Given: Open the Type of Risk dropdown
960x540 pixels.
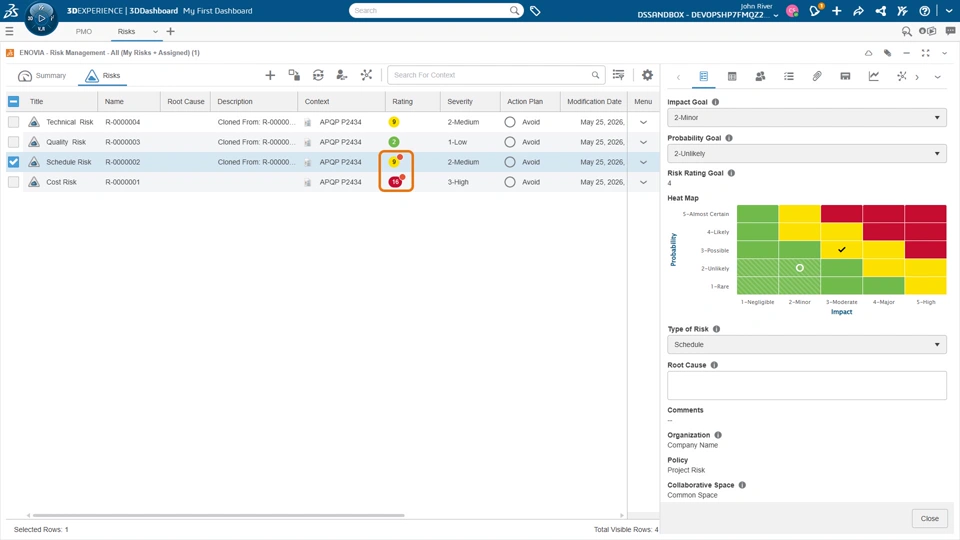Looking at the screenshot, I should click(806, 345).
